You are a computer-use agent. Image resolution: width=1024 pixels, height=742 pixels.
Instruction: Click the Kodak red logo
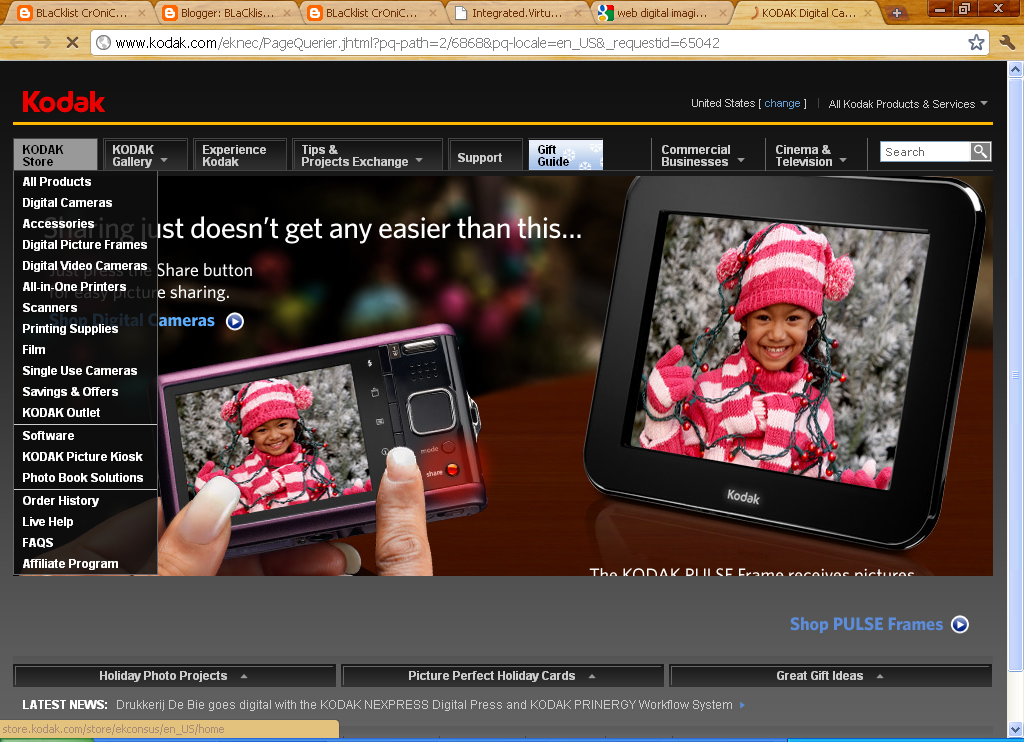click(63, 102)
